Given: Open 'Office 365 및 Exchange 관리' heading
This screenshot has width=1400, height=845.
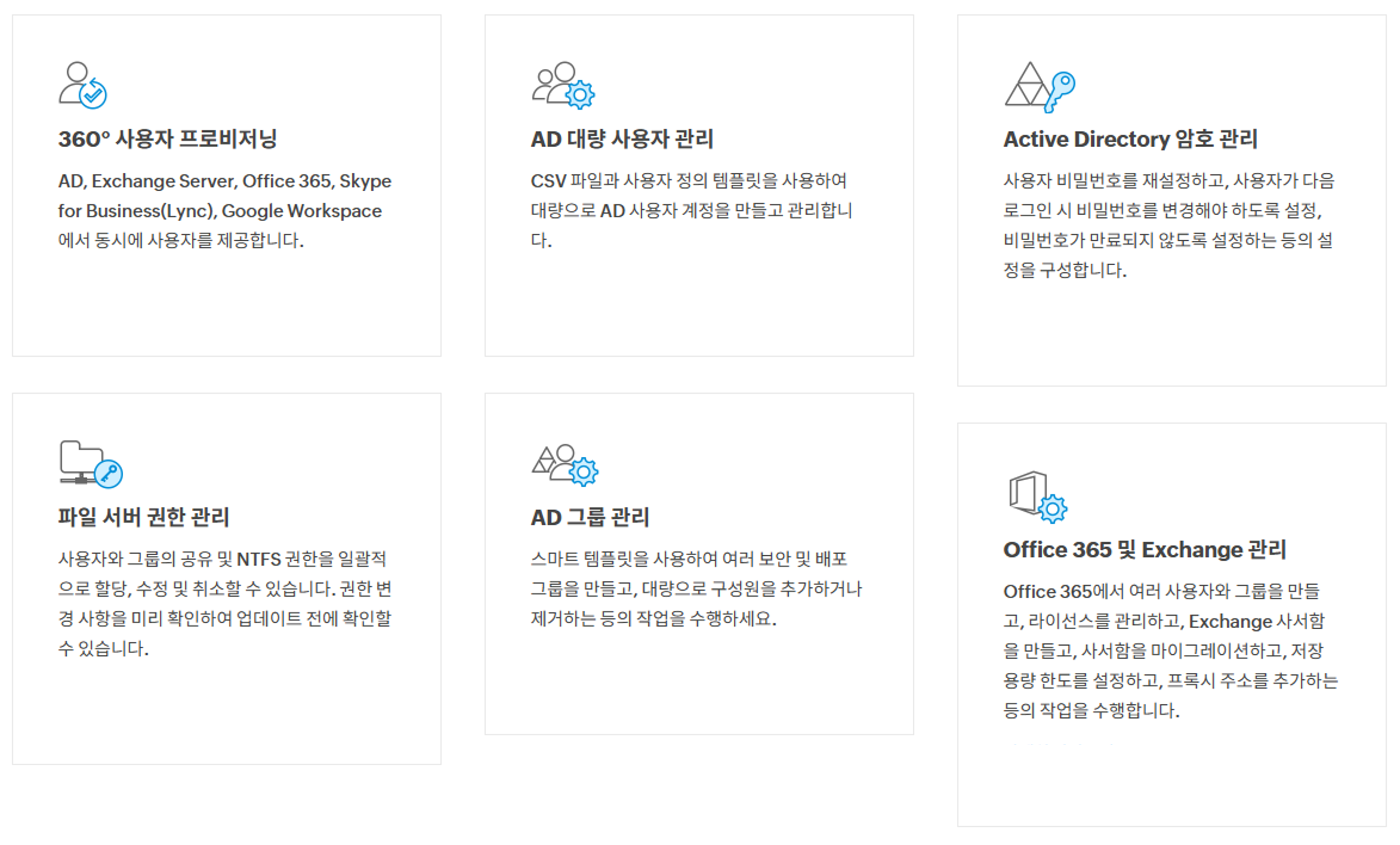Looking at the screenshot, I should click(1144, 549).
